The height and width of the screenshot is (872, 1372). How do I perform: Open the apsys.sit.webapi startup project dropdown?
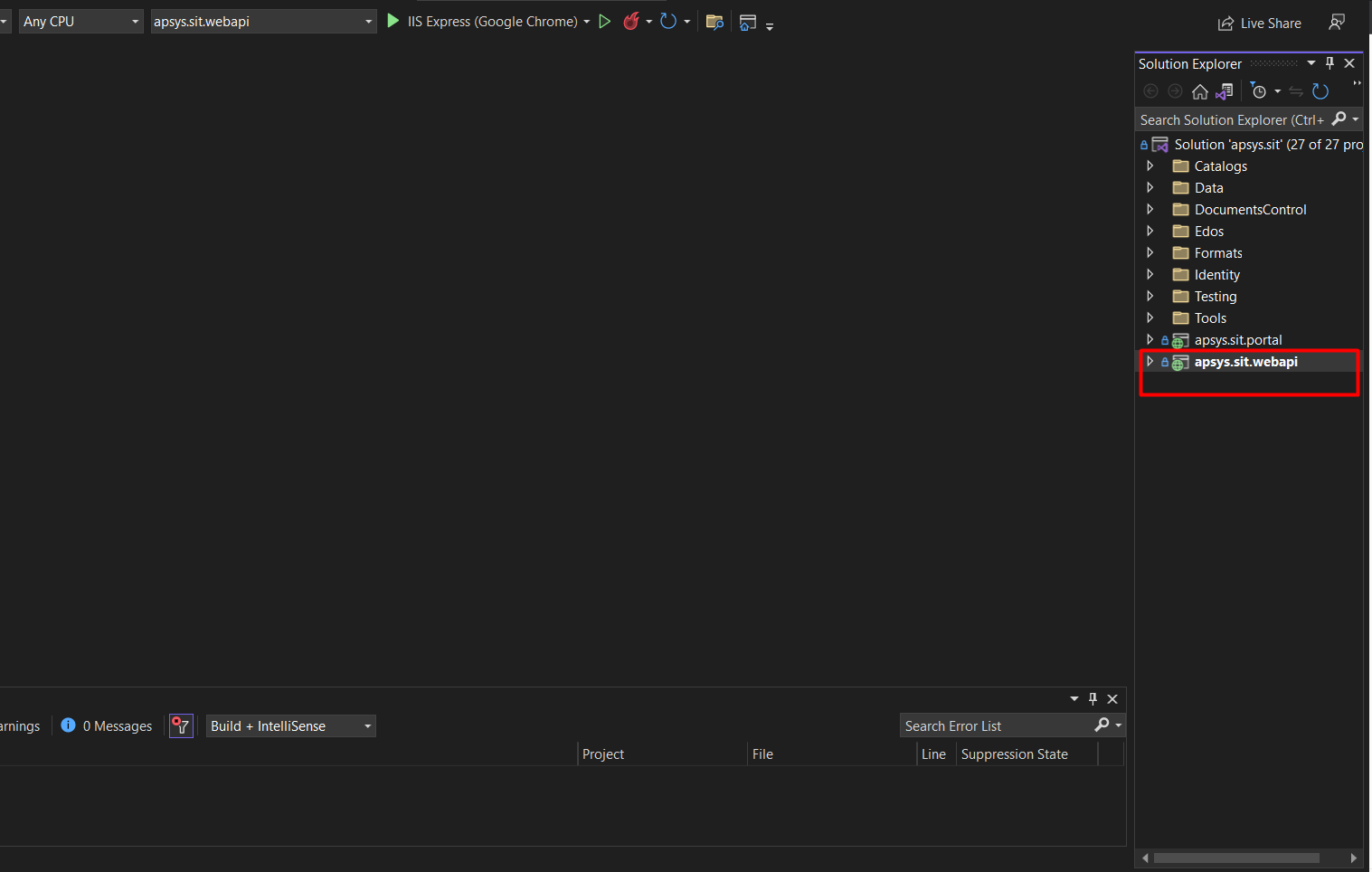click(x=263, y=21)
